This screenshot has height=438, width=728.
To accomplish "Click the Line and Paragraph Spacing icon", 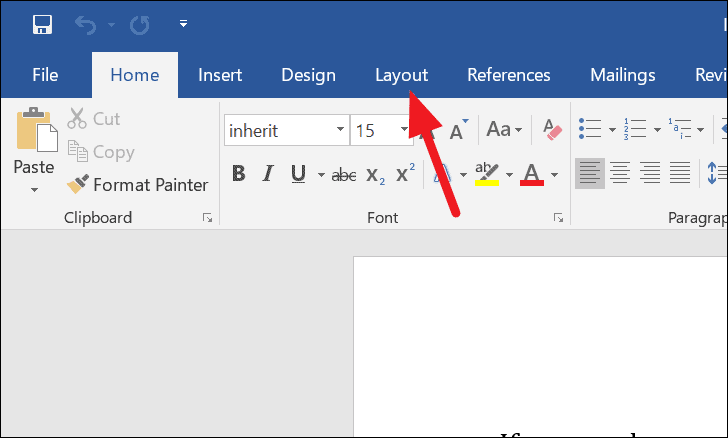I will point(716,173).
